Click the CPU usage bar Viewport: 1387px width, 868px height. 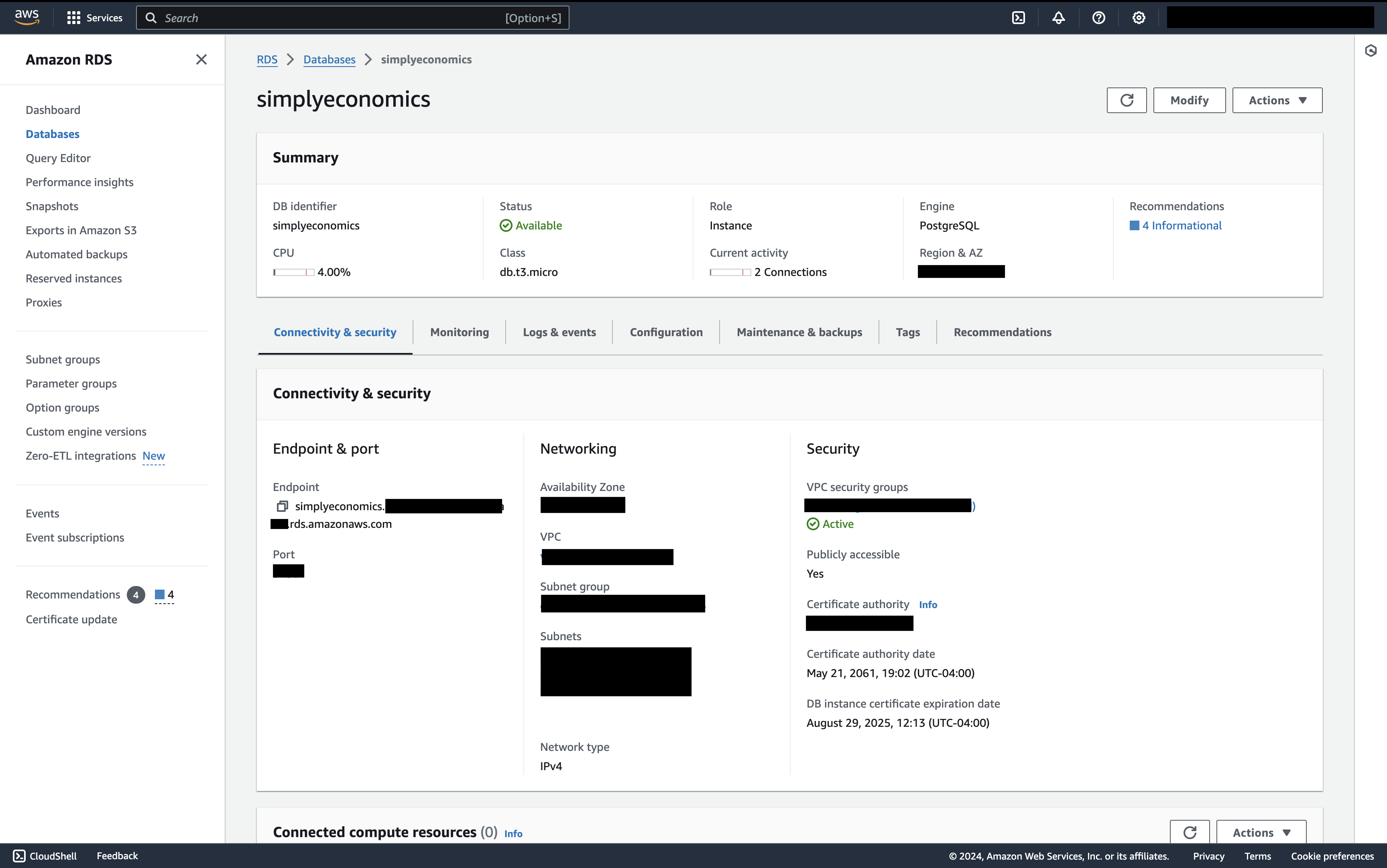(x=293, y=272)
